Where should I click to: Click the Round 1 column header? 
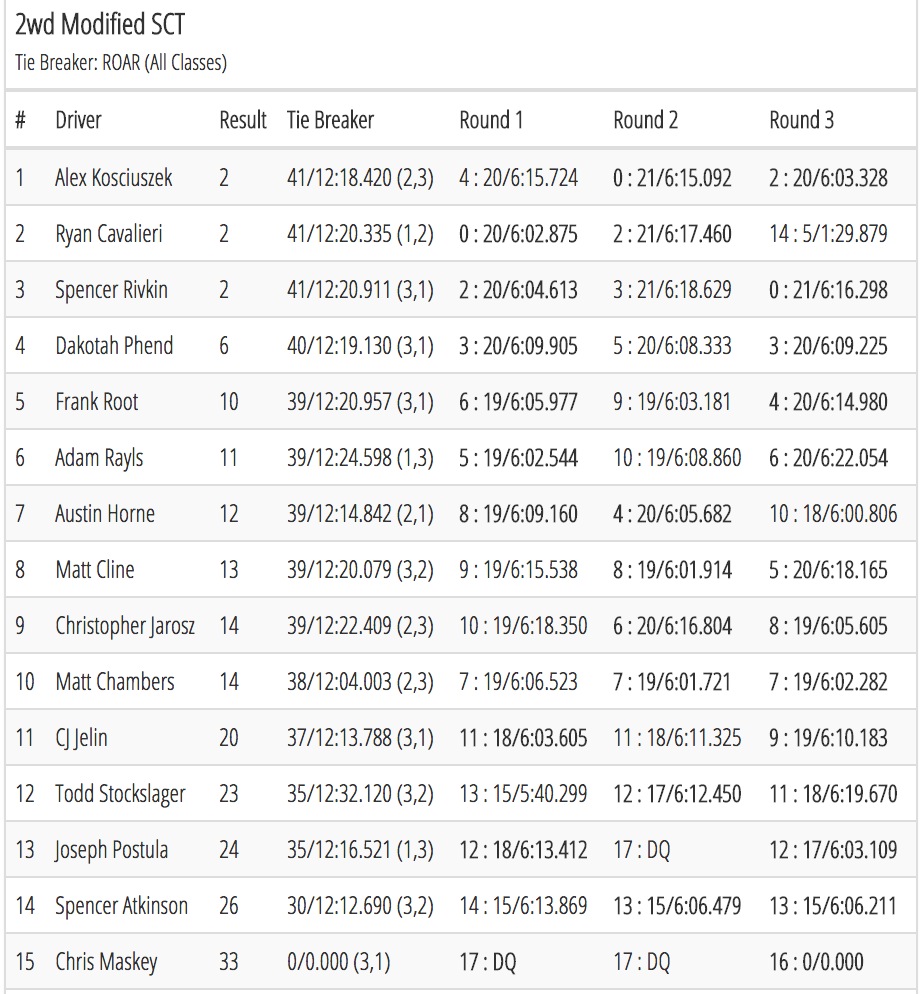491,120
